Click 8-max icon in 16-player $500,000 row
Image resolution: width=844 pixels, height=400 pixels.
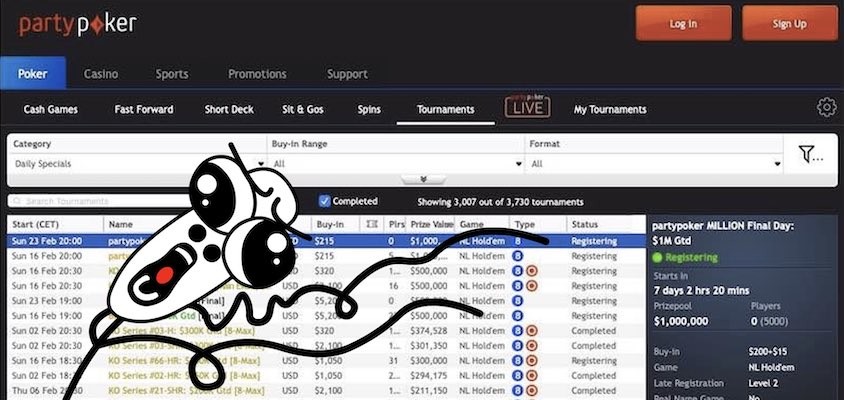[518, 286]
